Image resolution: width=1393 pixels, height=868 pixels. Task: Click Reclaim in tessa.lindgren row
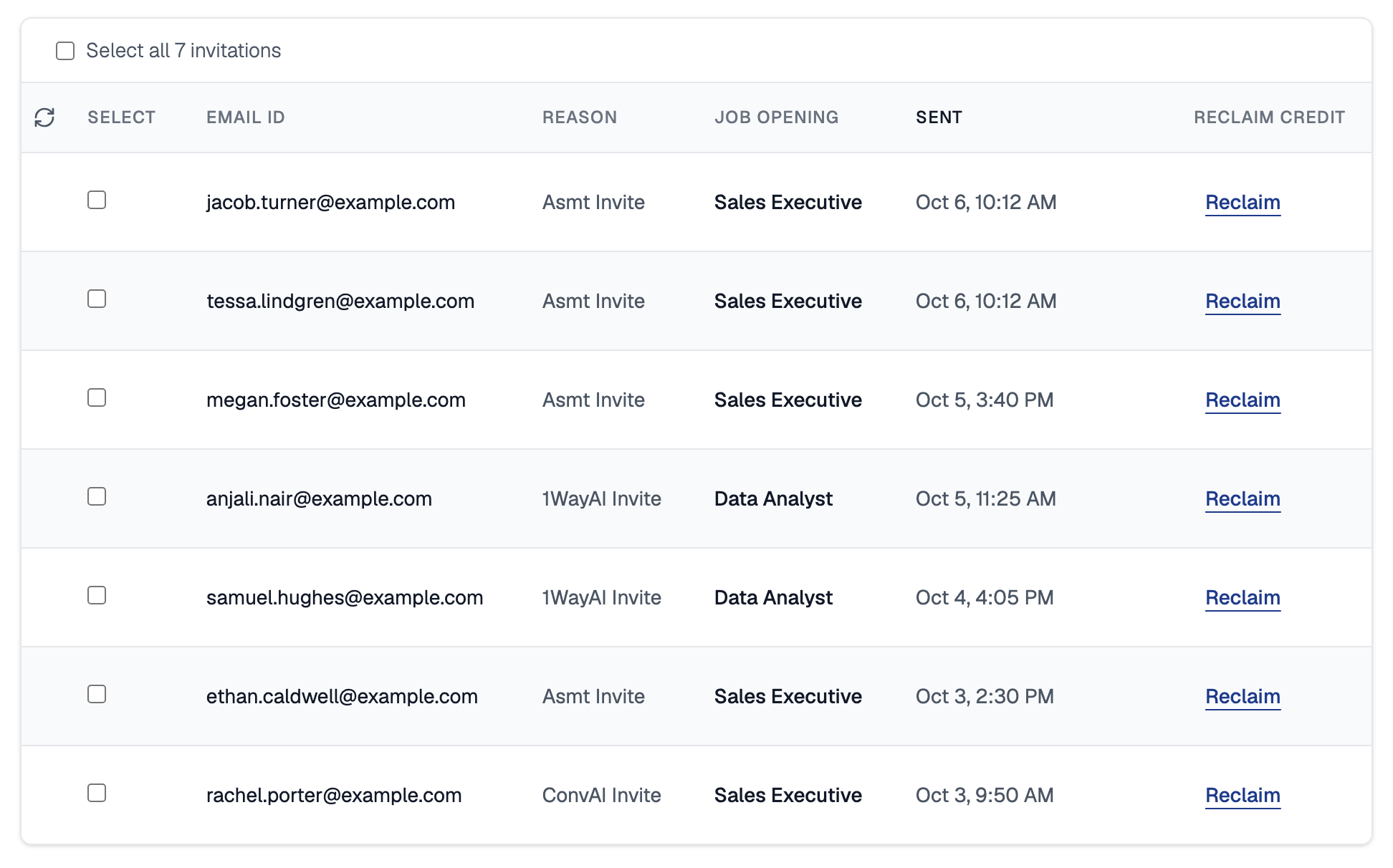1243,302
